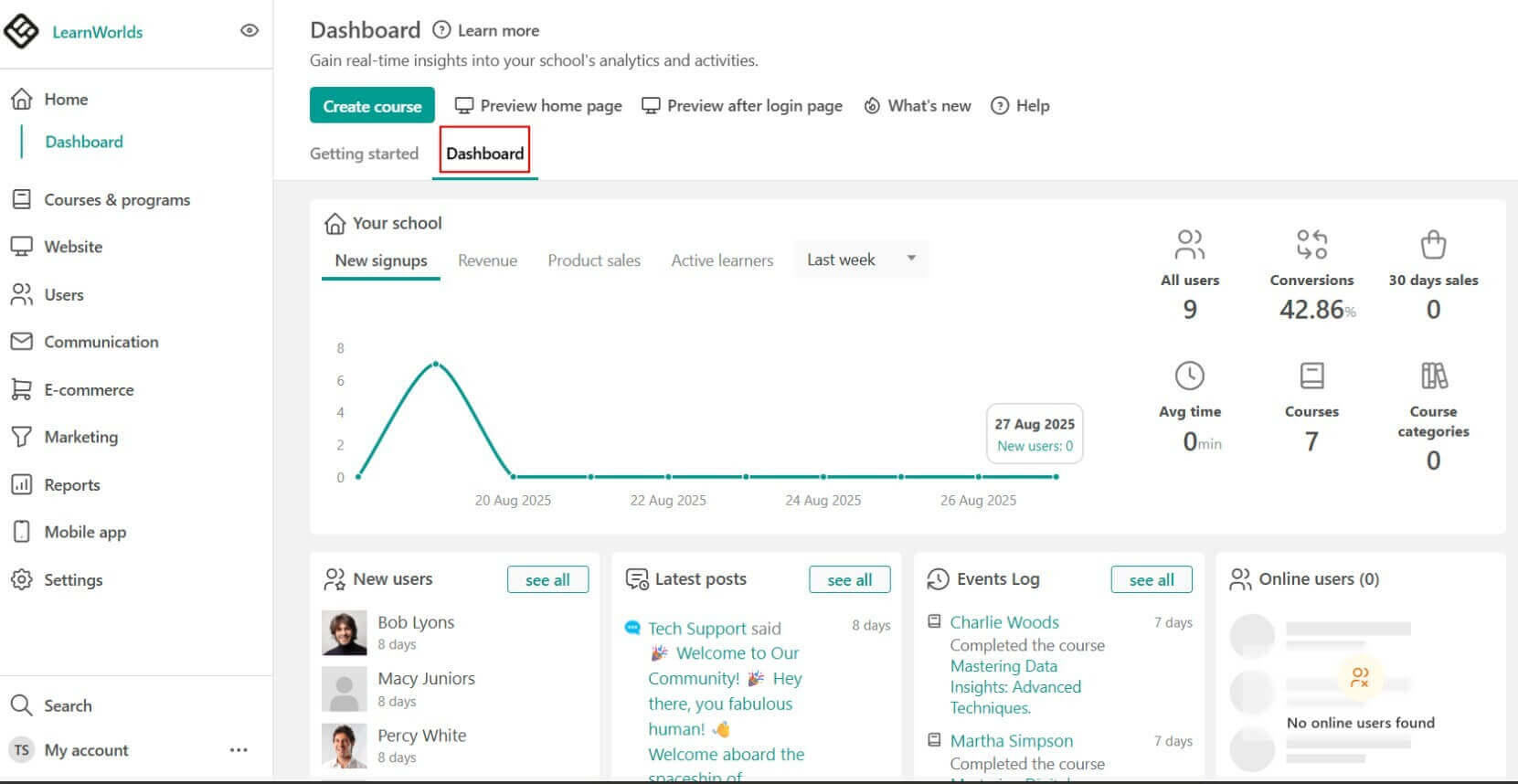
Task: Click the Learn more question-mark icon
Action: (x=441, y=29)
